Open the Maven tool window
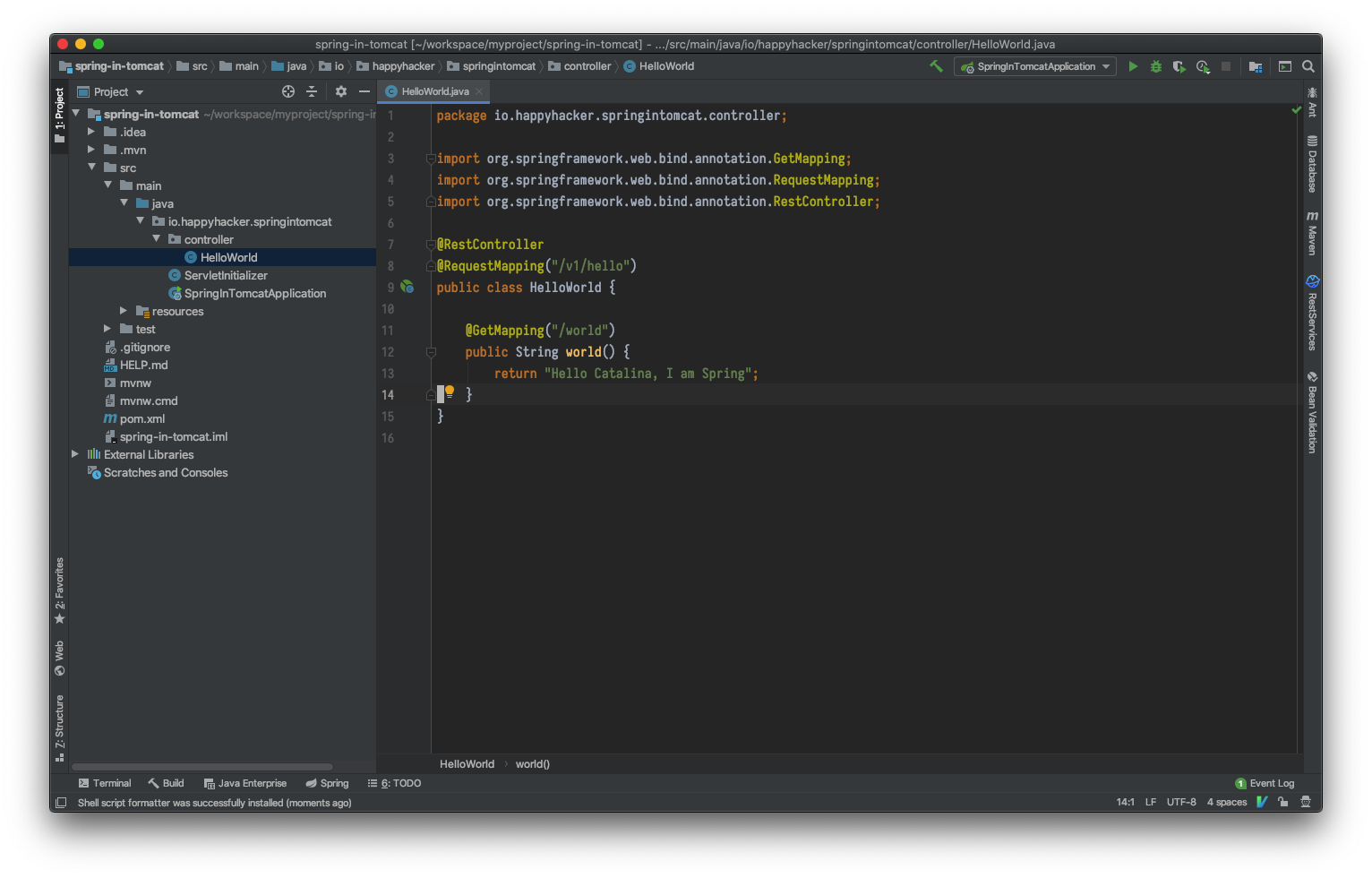The height and width of the screenshot is (878, 1372). 1312,234
